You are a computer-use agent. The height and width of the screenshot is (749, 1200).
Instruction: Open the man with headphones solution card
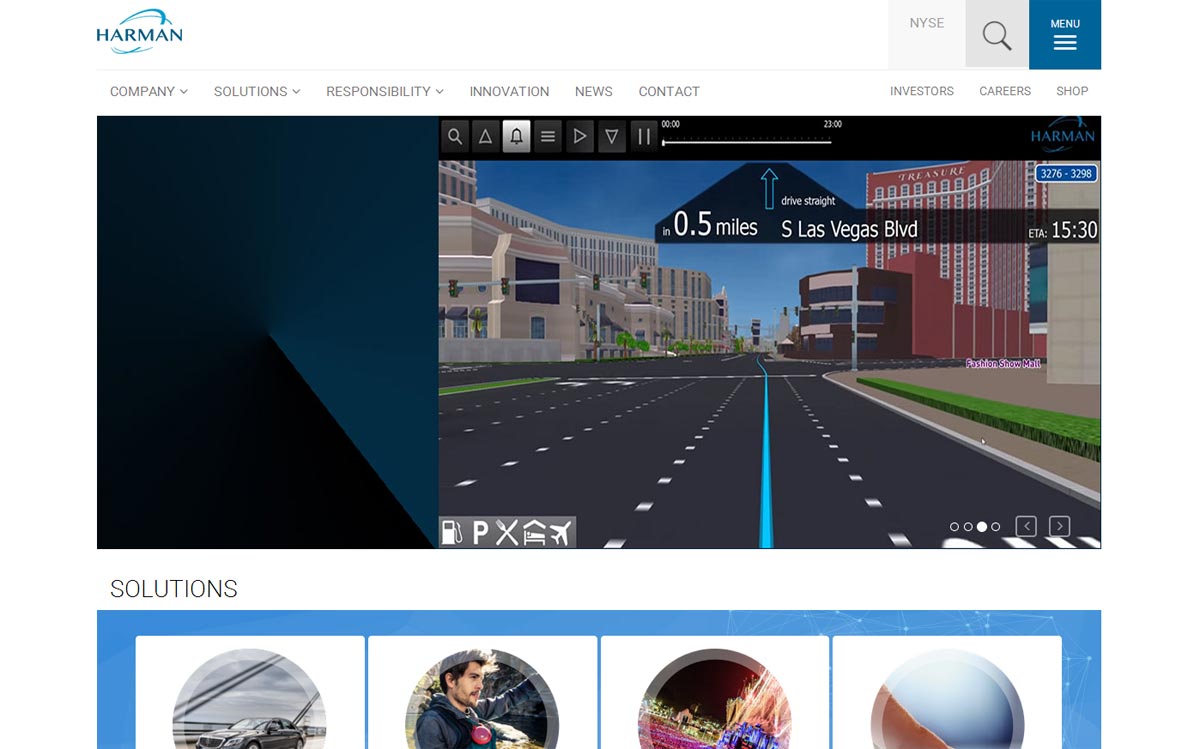(482, 692)
